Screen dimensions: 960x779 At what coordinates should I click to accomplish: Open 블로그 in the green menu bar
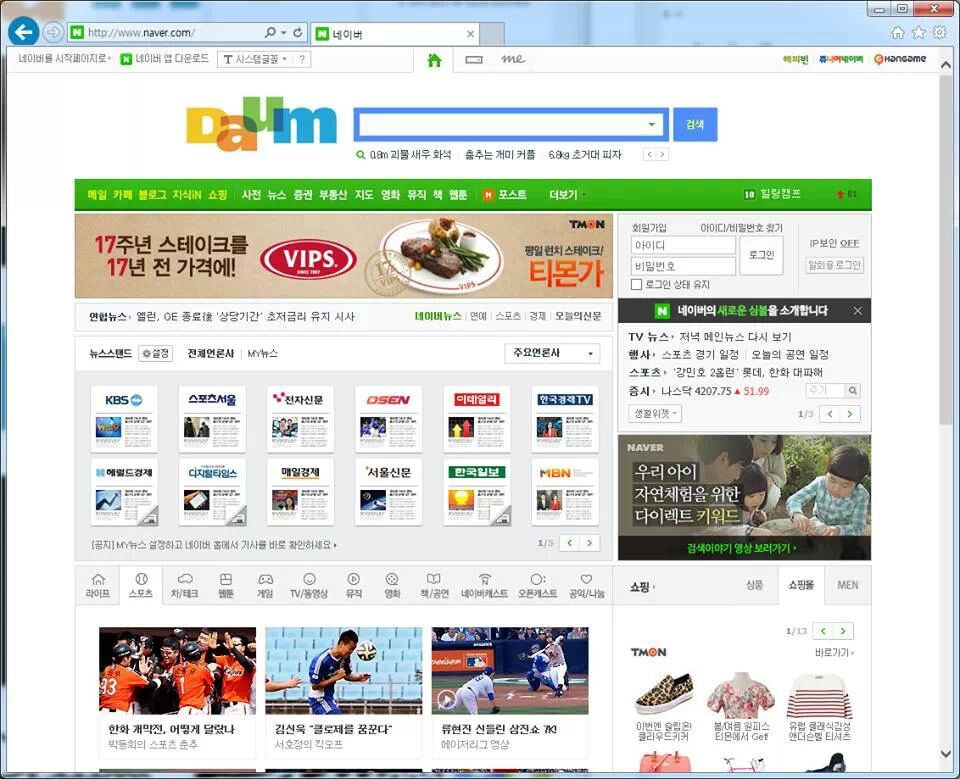pyautogui.click(x=152, y=195)
